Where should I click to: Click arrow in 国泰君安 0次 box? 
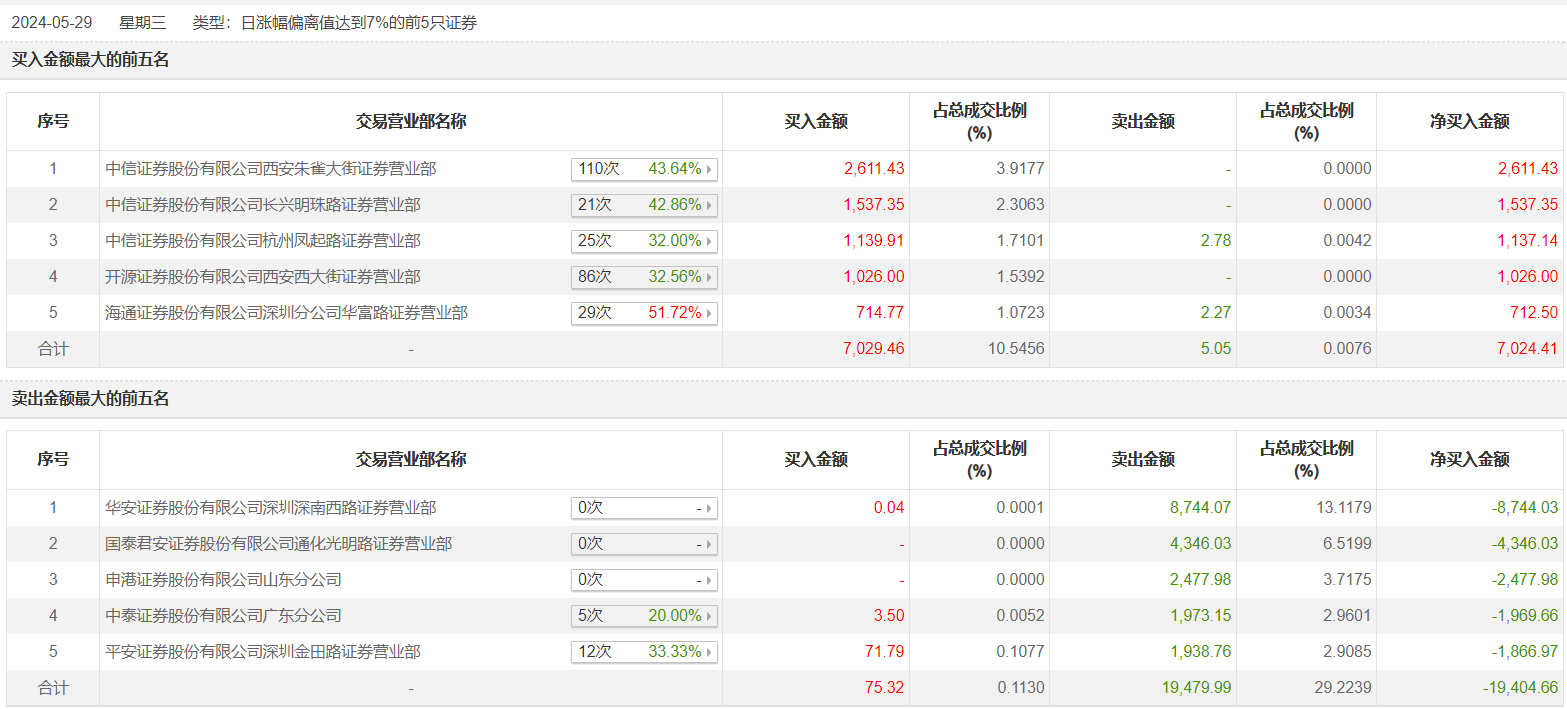click(710, 544)
